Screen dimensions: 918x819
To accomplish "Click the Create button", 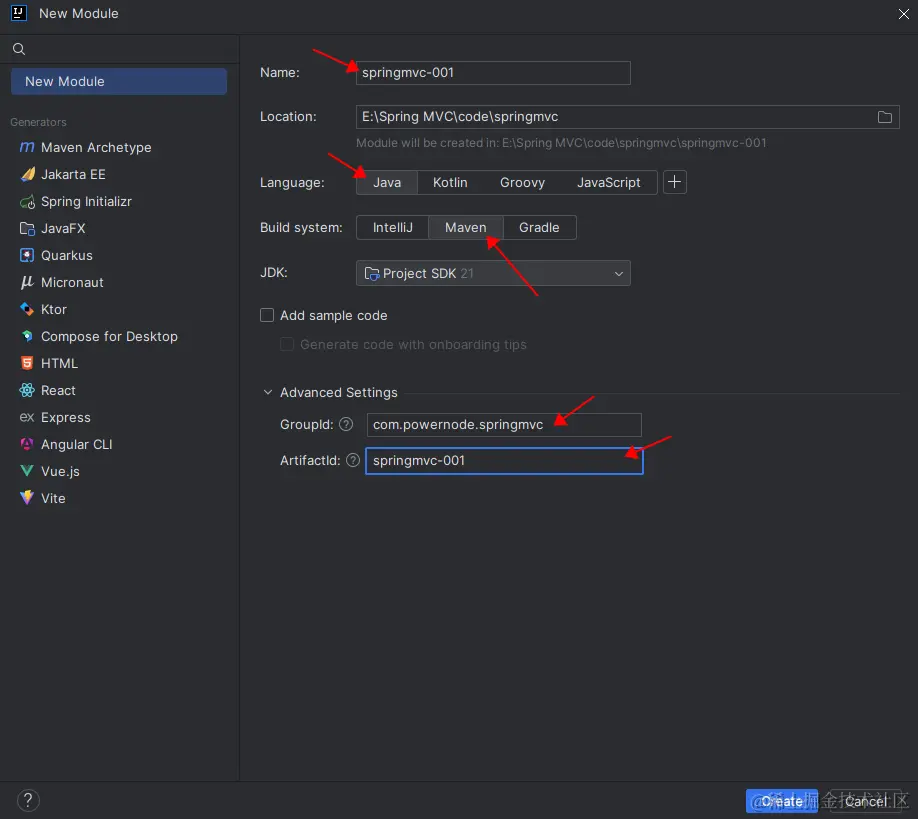I will (x=782, y=801).
